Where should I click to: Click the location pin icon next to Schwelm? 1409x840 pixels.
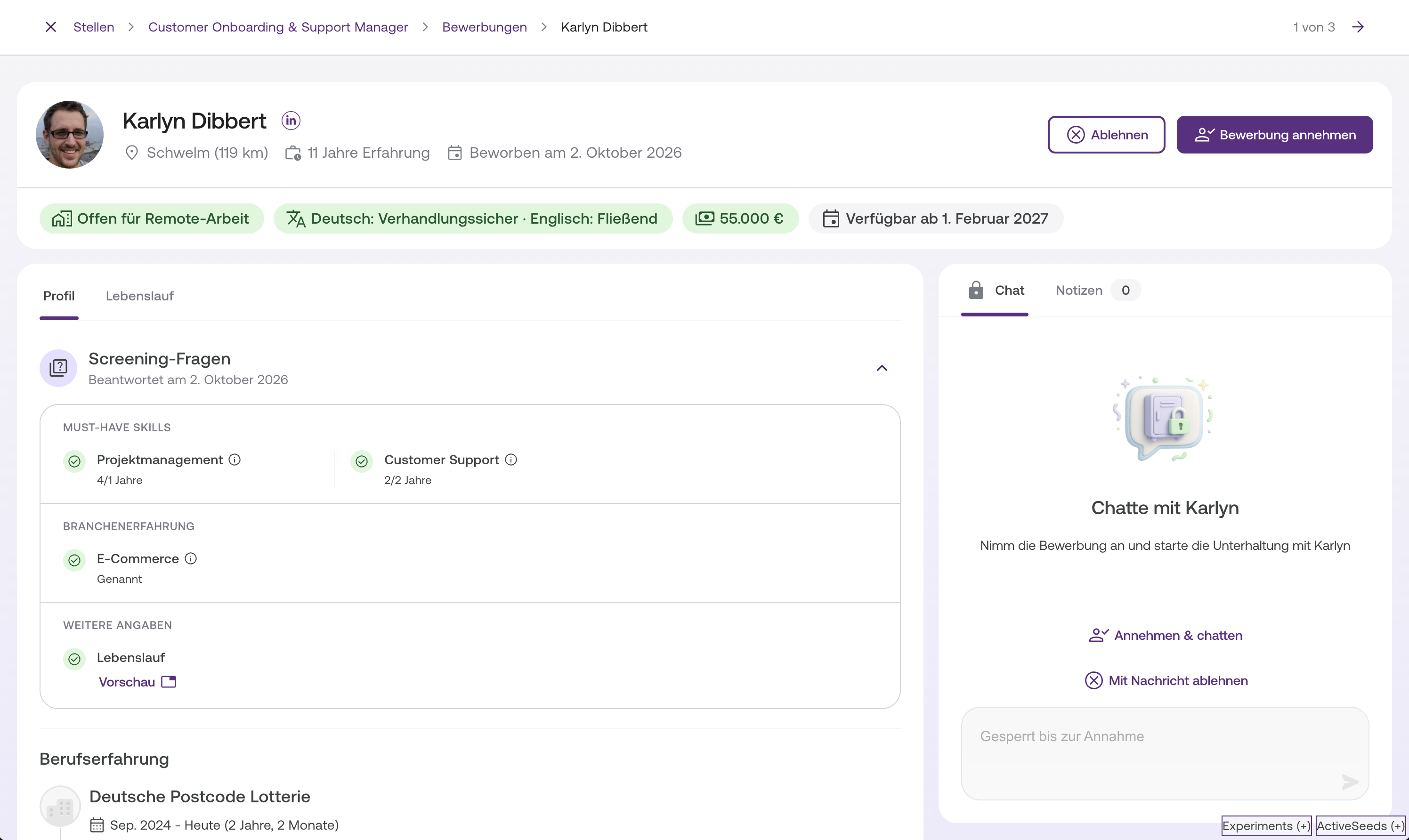tap(131, 153)
